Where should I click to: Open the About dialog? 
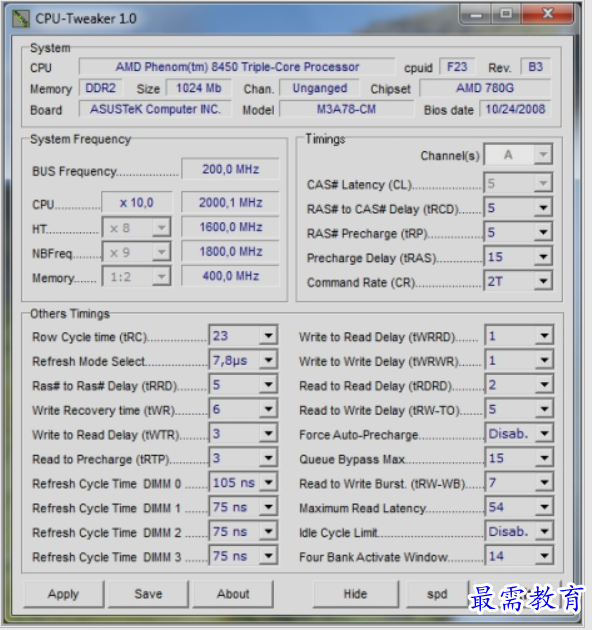point(233,594)
